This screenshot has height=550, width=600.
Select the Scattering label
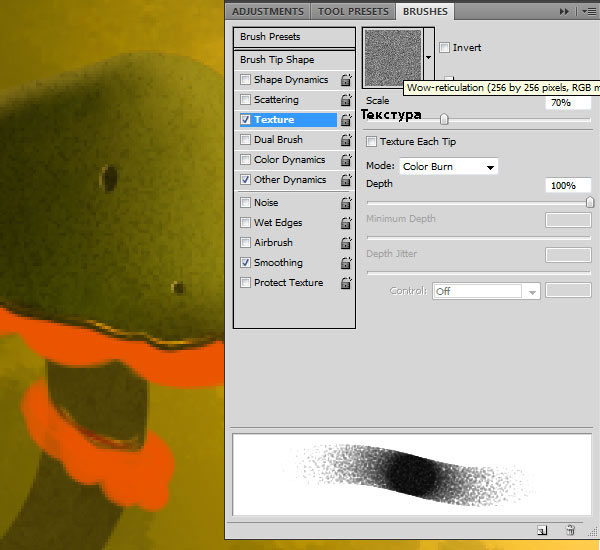click(276, 100)
